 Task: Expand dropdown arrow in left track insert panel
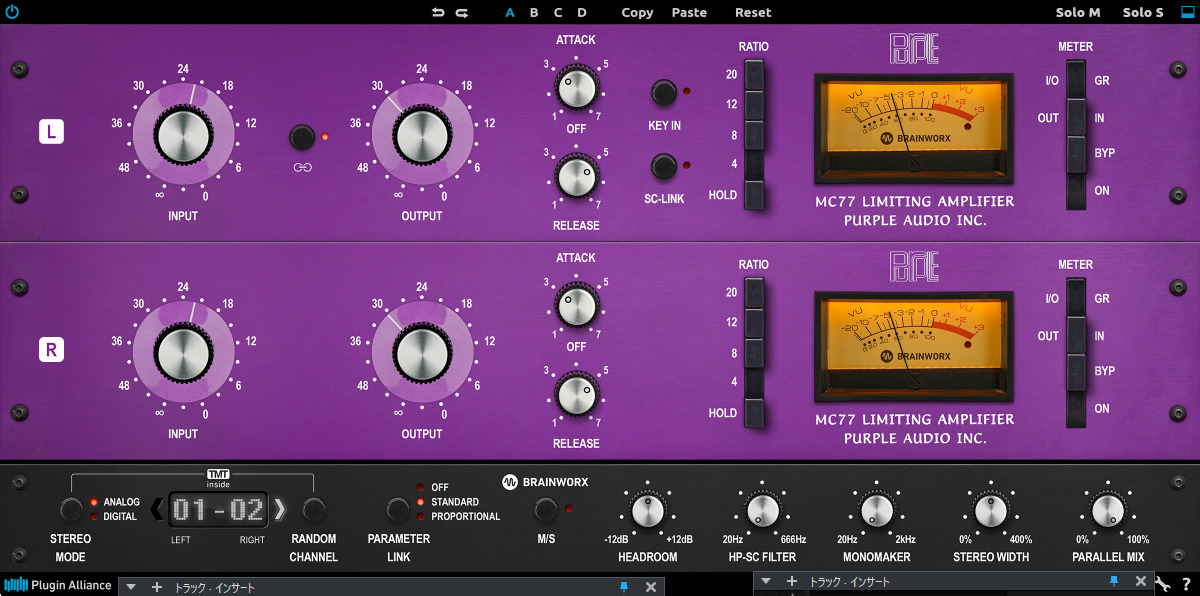(131, 587)
